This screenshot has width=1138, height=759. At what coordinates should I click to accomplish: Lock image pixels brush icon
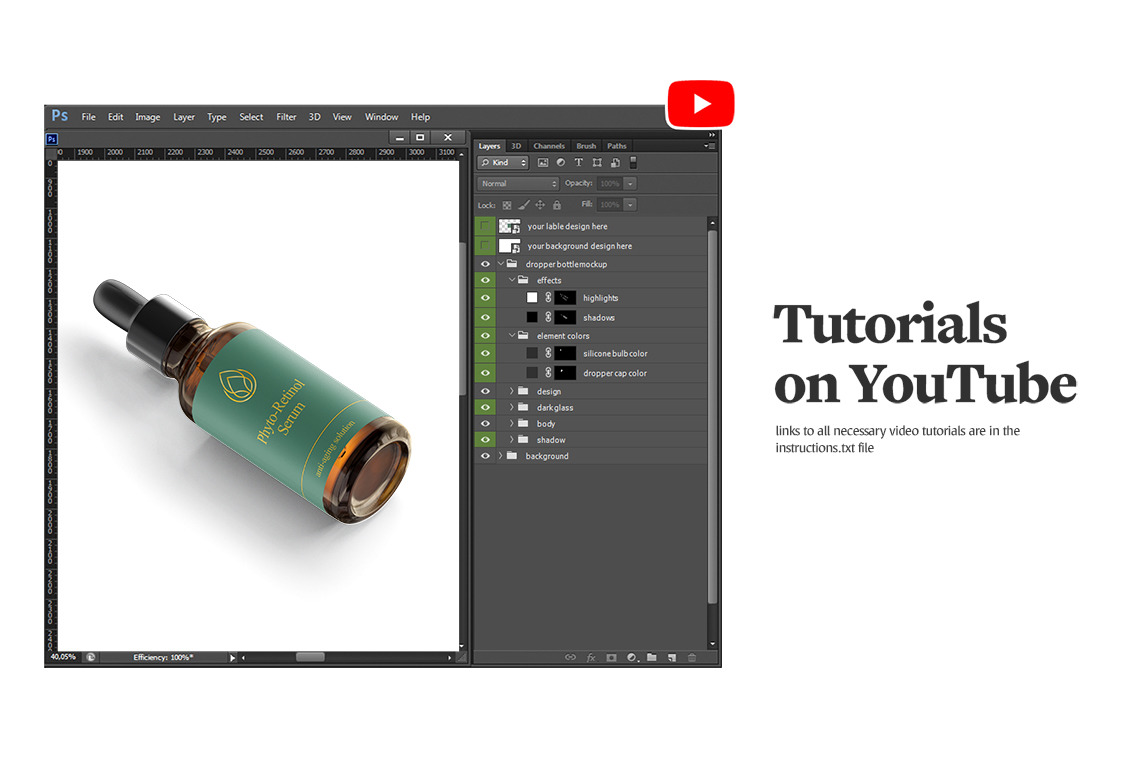click(x=523, y=205)
